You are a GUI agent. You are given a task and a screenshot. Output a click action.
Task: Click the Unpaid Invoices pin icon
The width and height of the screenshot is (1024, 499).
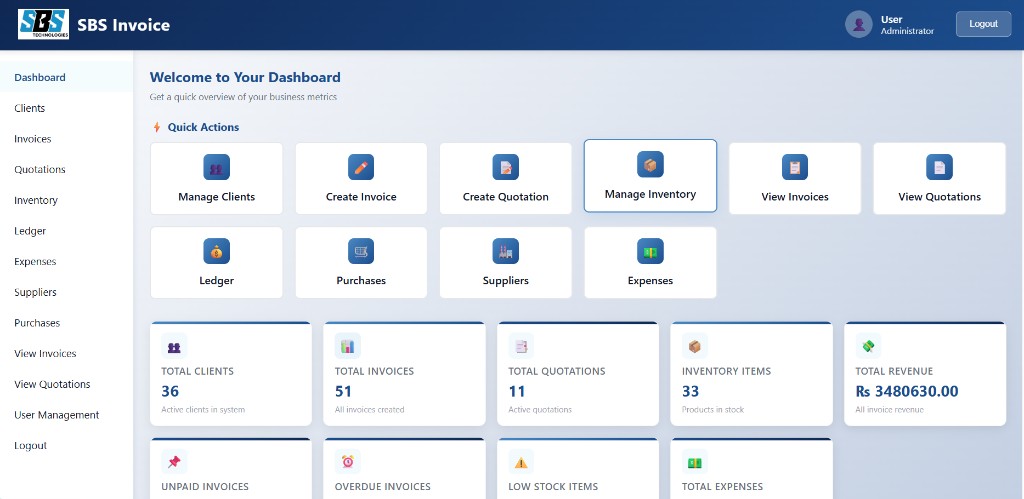[x=174, y=462]
